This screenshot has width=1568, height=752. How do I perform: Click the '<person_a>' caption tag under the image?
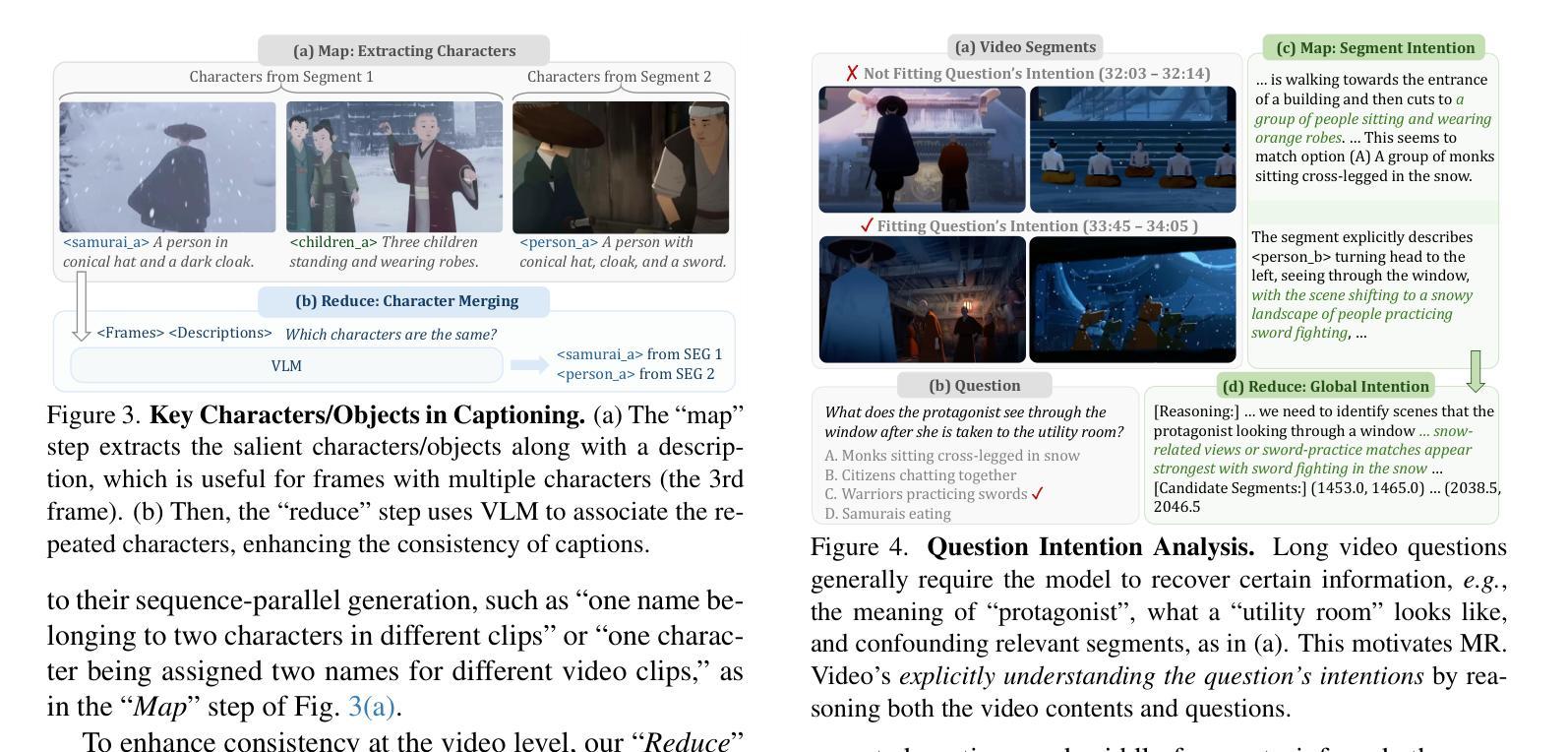[x=559, y=242]
